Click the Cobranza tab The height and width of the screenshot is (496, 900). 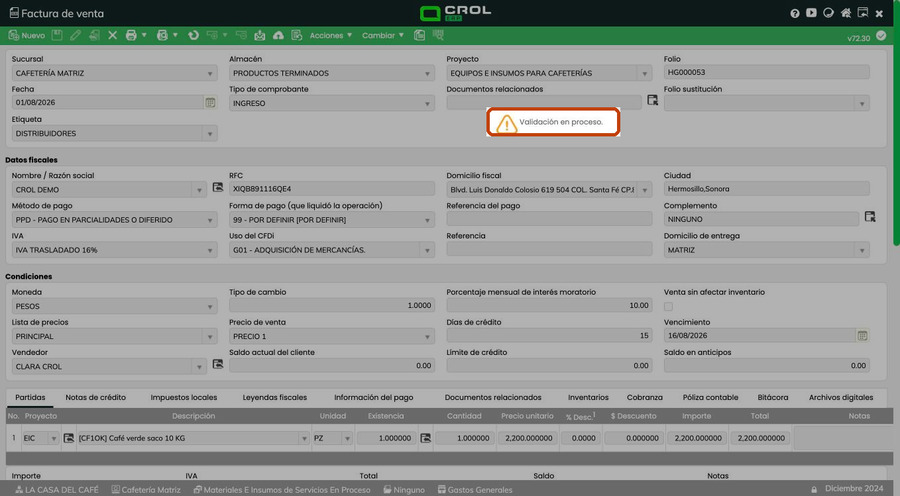click(x=645, y=397)
